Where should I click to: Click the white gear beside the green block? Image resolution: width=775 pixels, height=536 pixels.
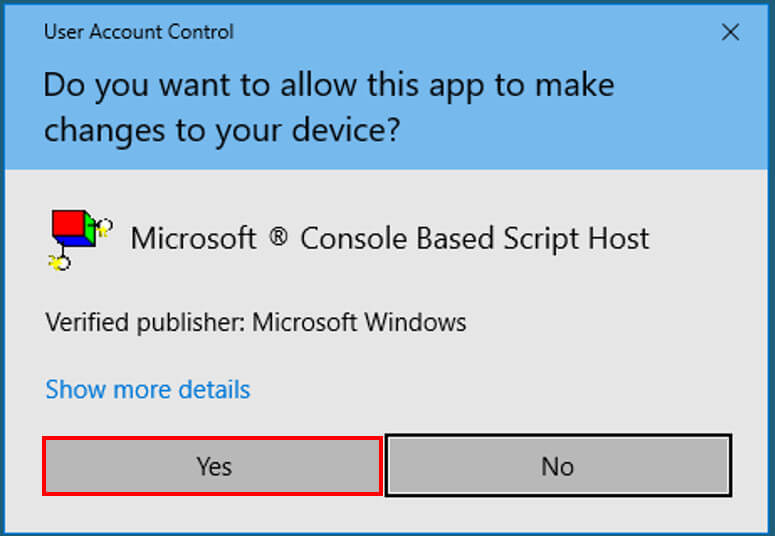coord(105,226)
